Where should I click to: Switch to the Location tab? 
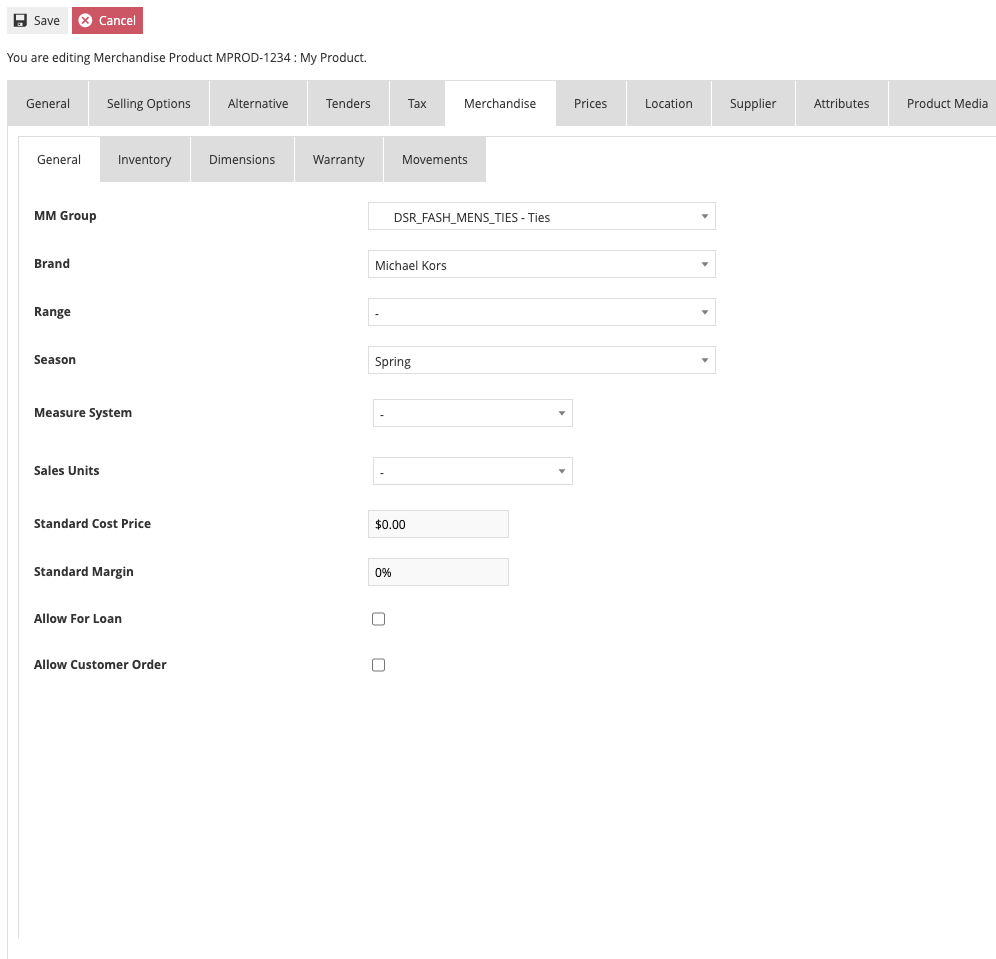669,104
